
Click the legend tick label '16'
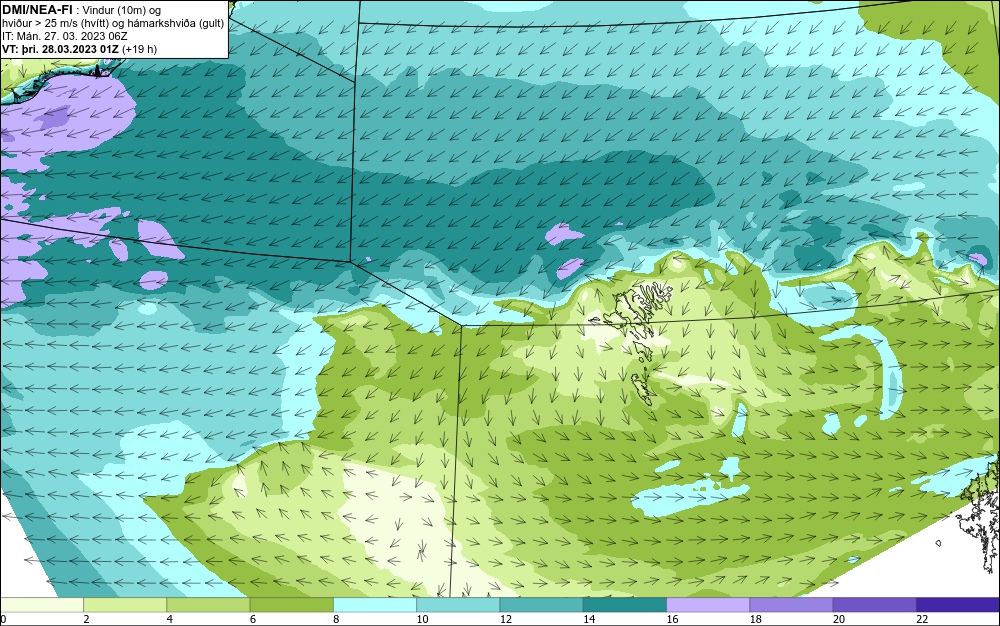[672, 619]
